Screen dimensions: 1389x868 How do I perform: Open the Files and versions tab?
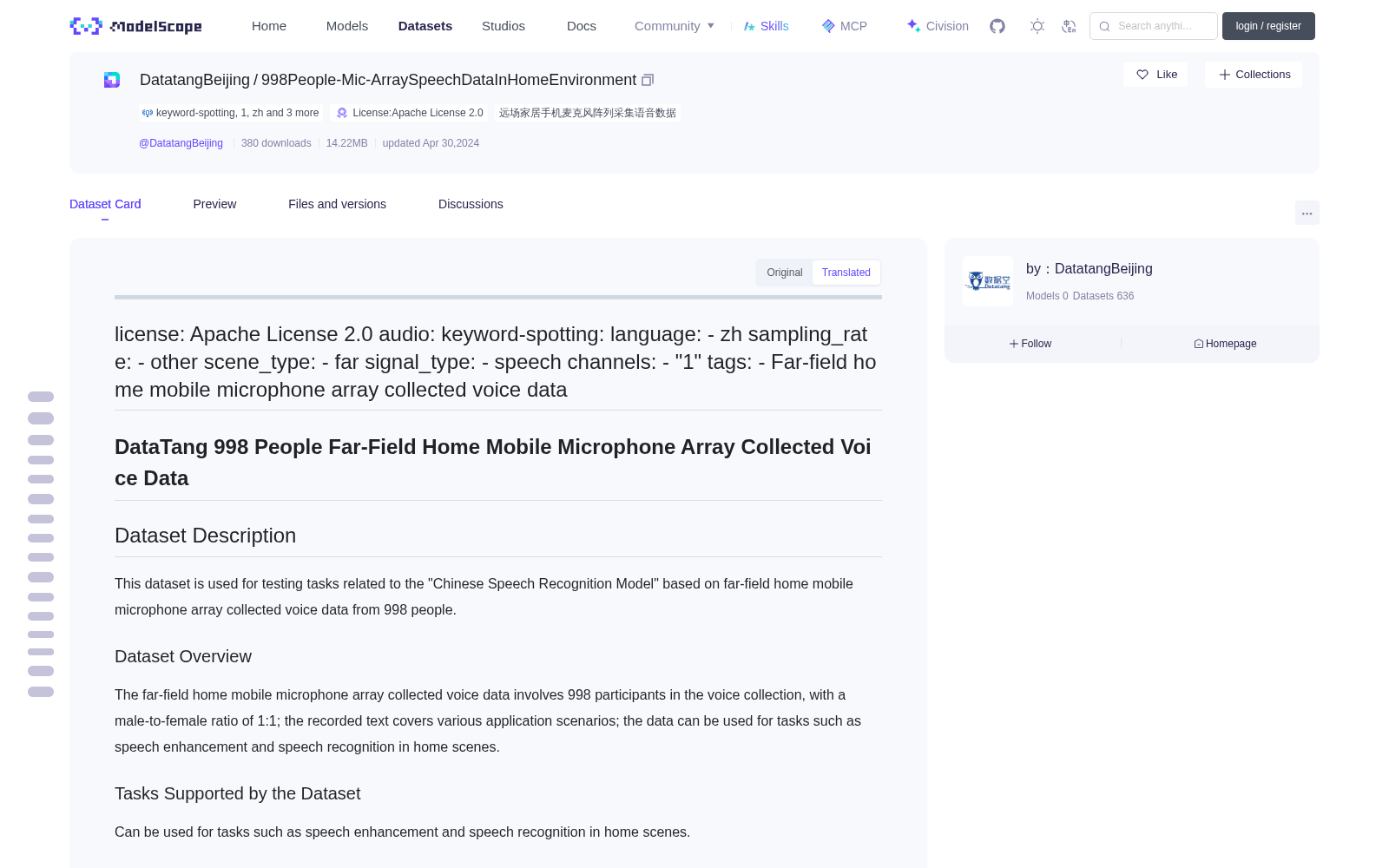pyautogui.click(x=337, y=204)
